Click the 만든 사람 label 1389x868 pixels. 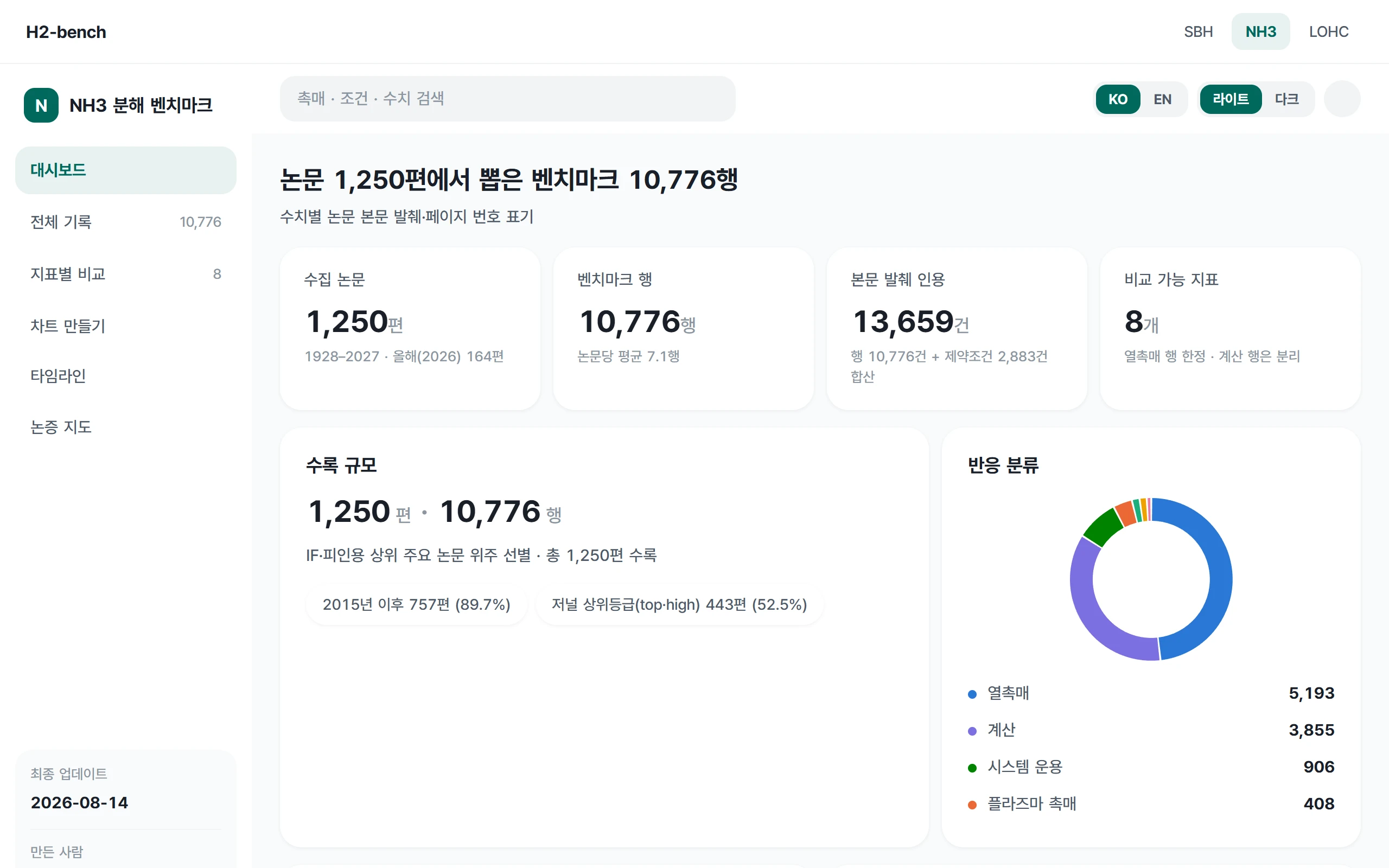pos(57,852)
